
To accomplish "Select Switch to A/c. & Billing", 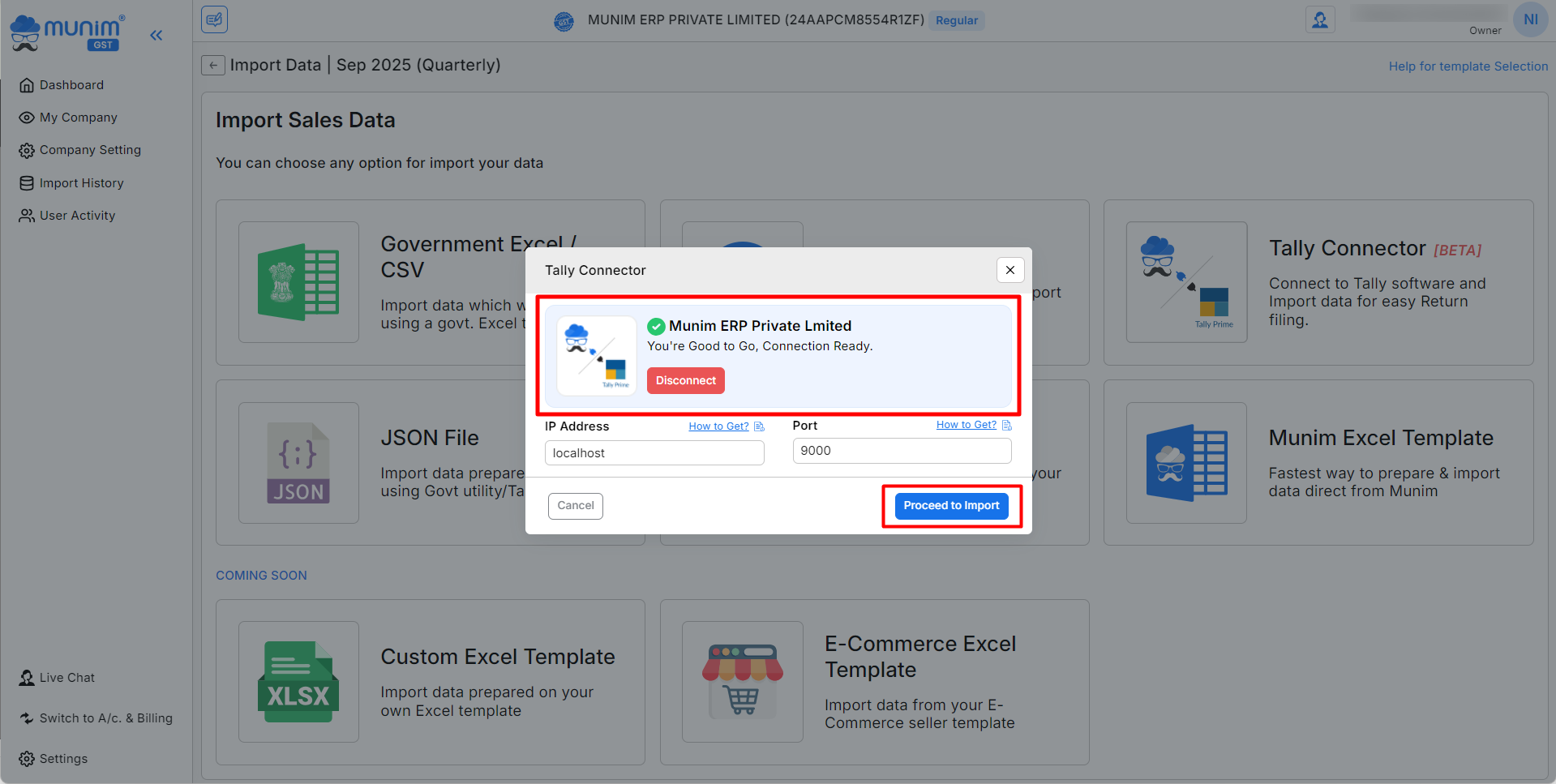I will click(105, 718).
